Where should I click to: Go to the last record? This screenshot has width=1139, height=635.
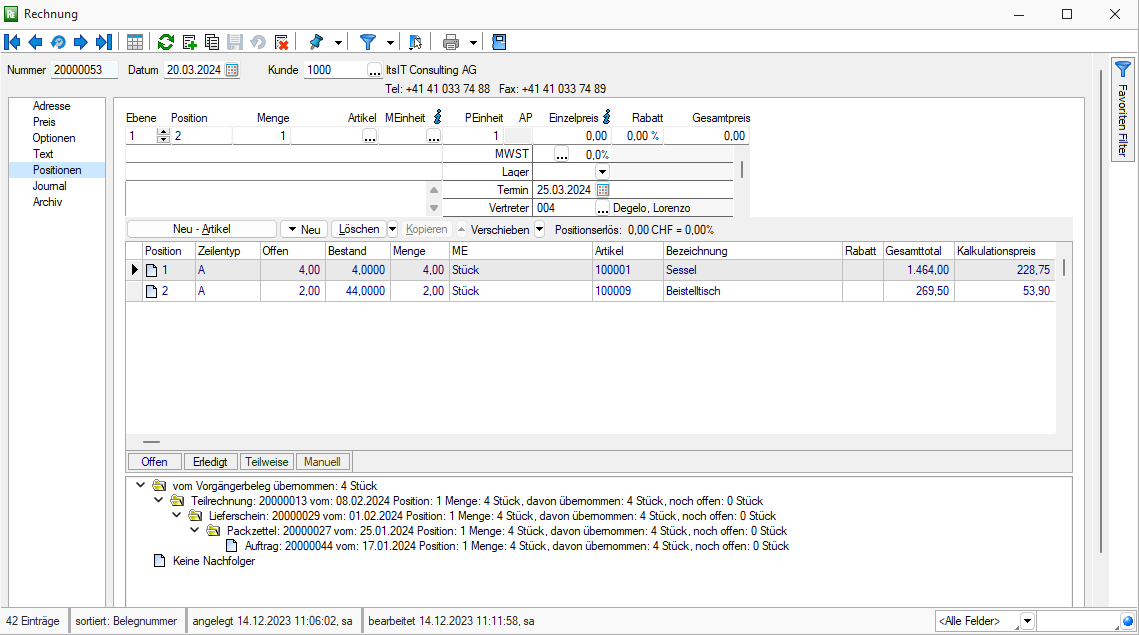pos(102,41)
